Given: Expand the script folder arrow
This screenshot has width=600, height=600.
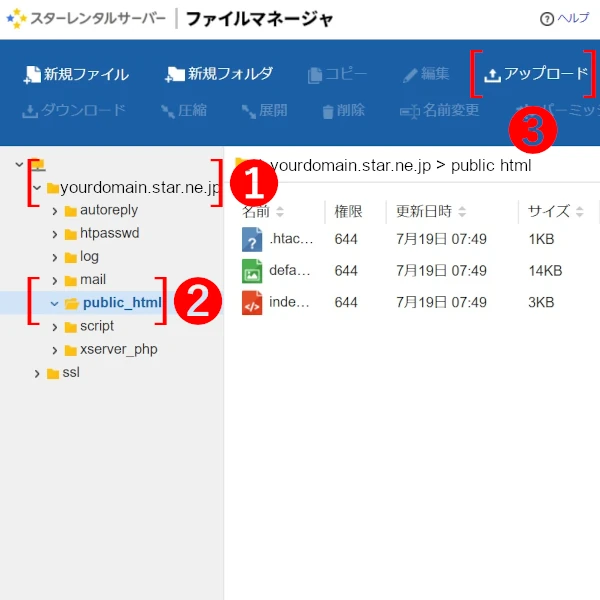Looking at the screenshot, I should click(55, 327).
